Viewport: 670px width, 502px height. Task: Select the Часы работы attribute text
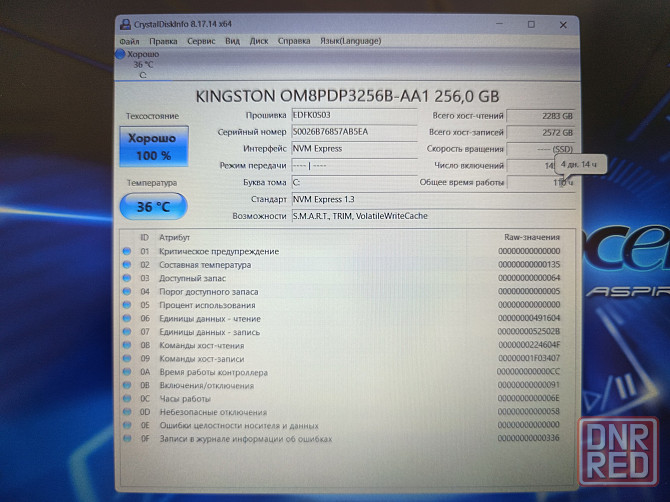pos(185,399)
